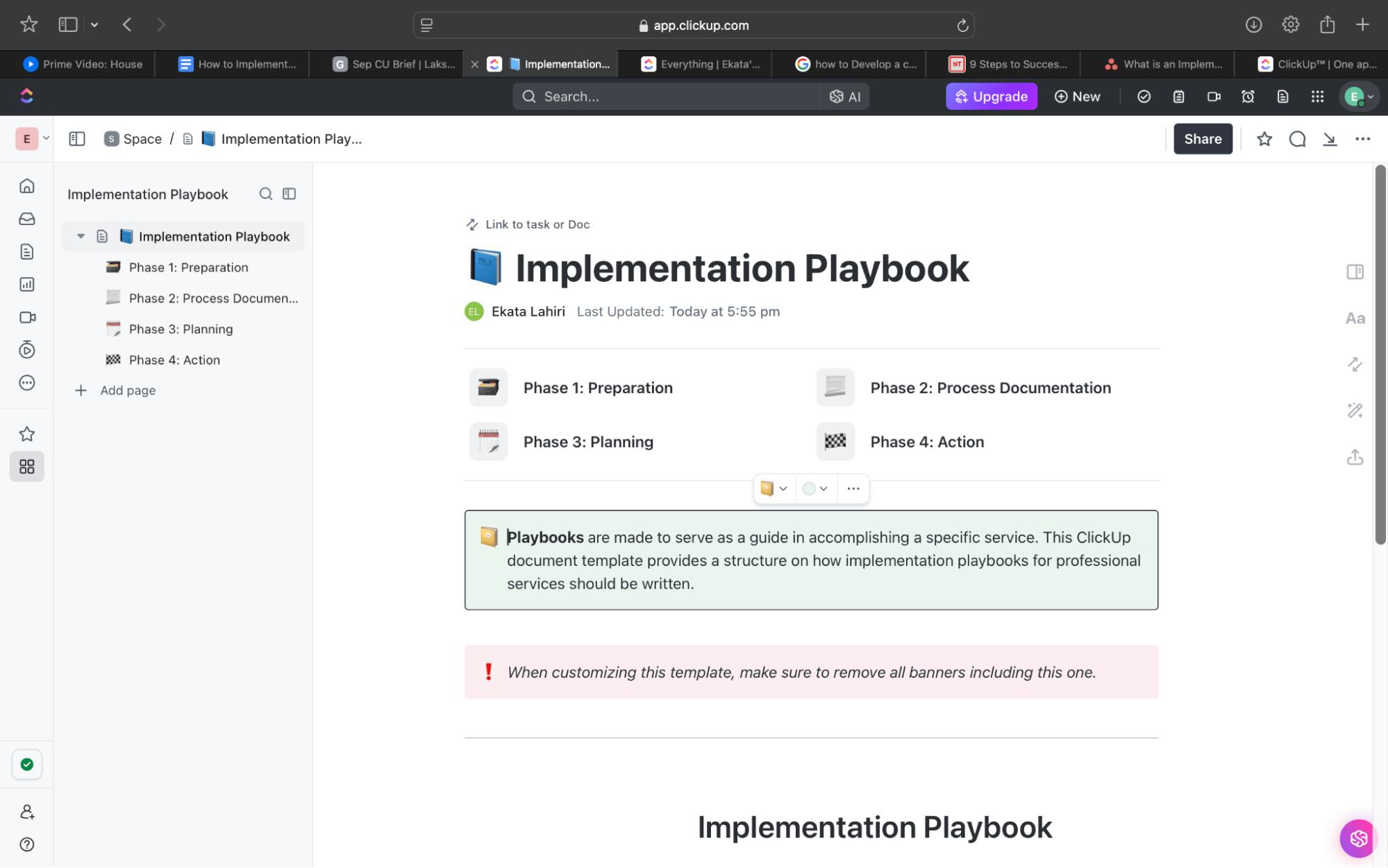This screenshot has width=1388, height=868.
Task: Toggle the sidebar panel visibility
Action: [x=77, y=138]
